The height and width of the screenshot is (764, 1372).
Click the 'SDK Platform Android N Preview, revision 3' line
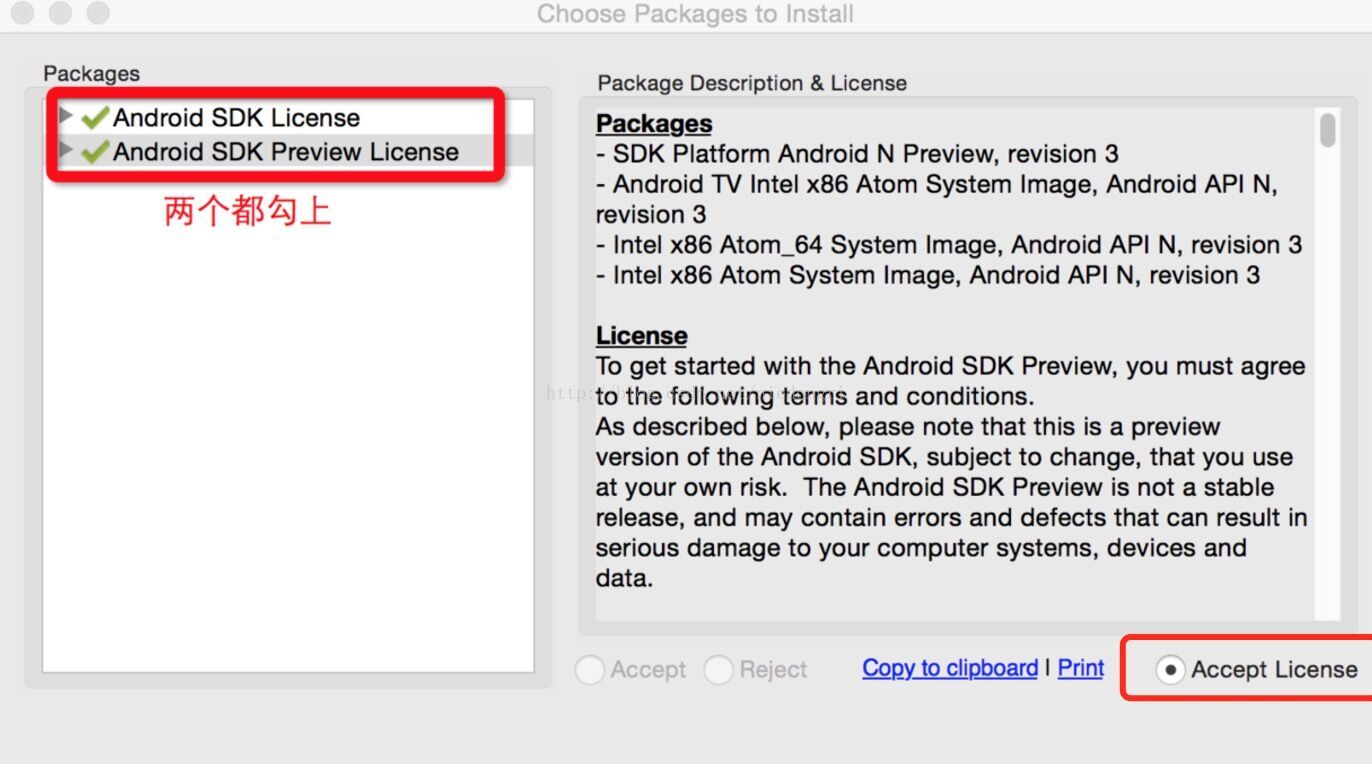pos(857,154)
